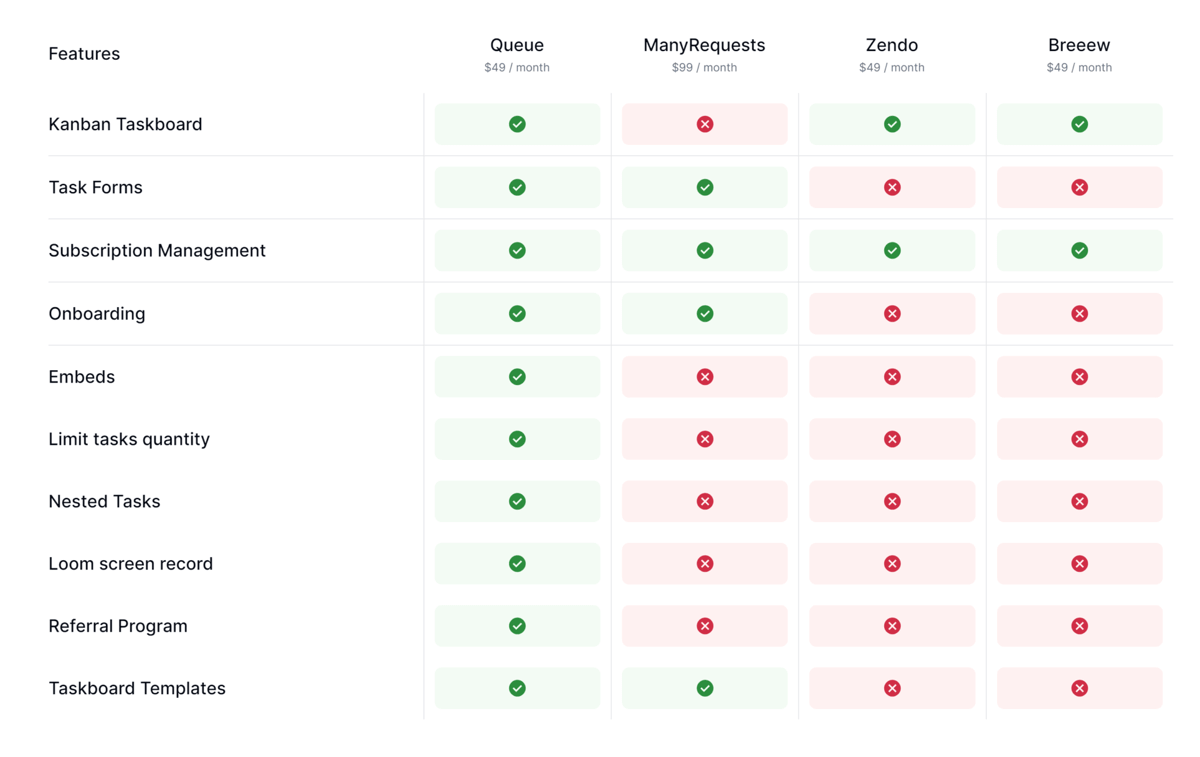This screenshot has width=1200, height=757.
Task: Select Queue's green check in Embeds row
Action: pos(517,376)
